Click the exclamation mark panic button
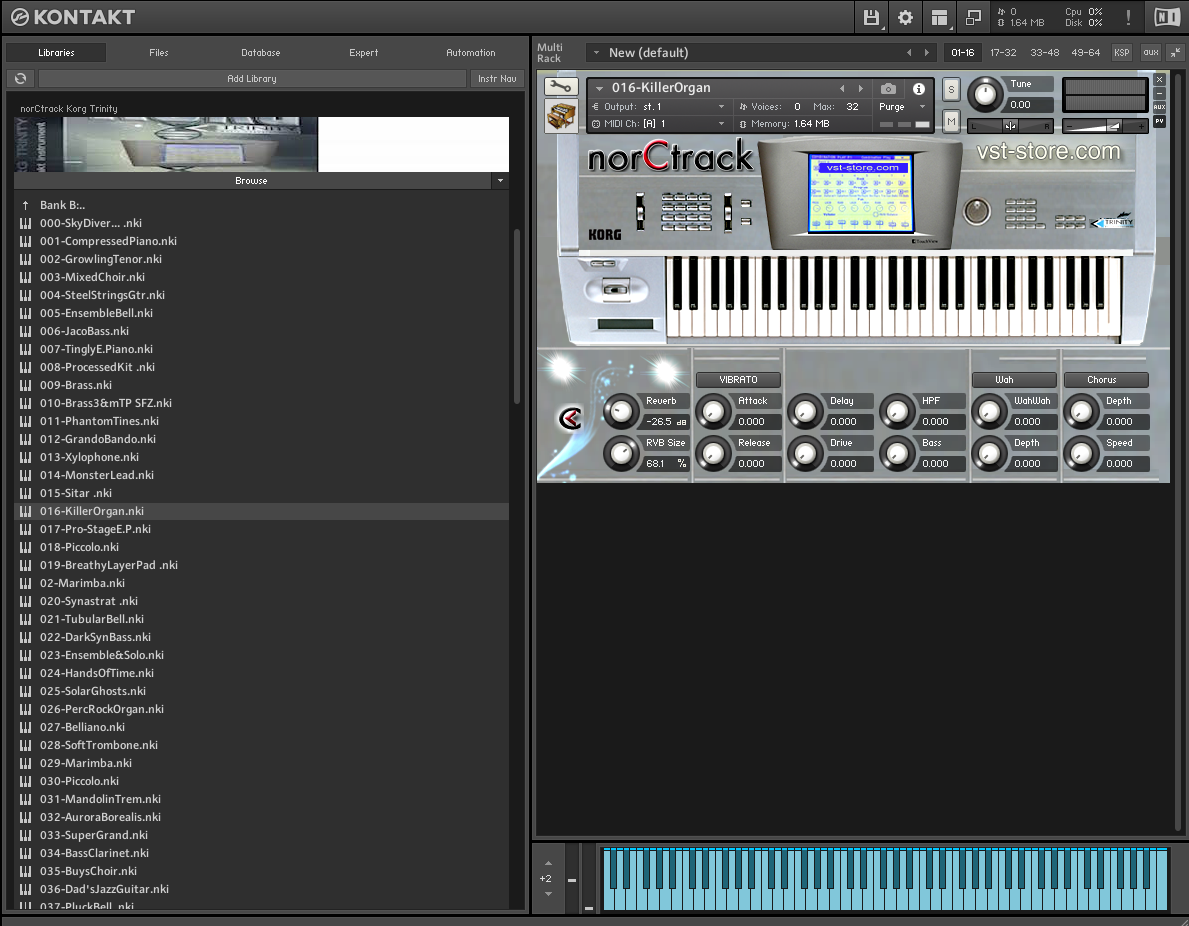This screenshot has width=1189, height=926. click(1128, 17)
